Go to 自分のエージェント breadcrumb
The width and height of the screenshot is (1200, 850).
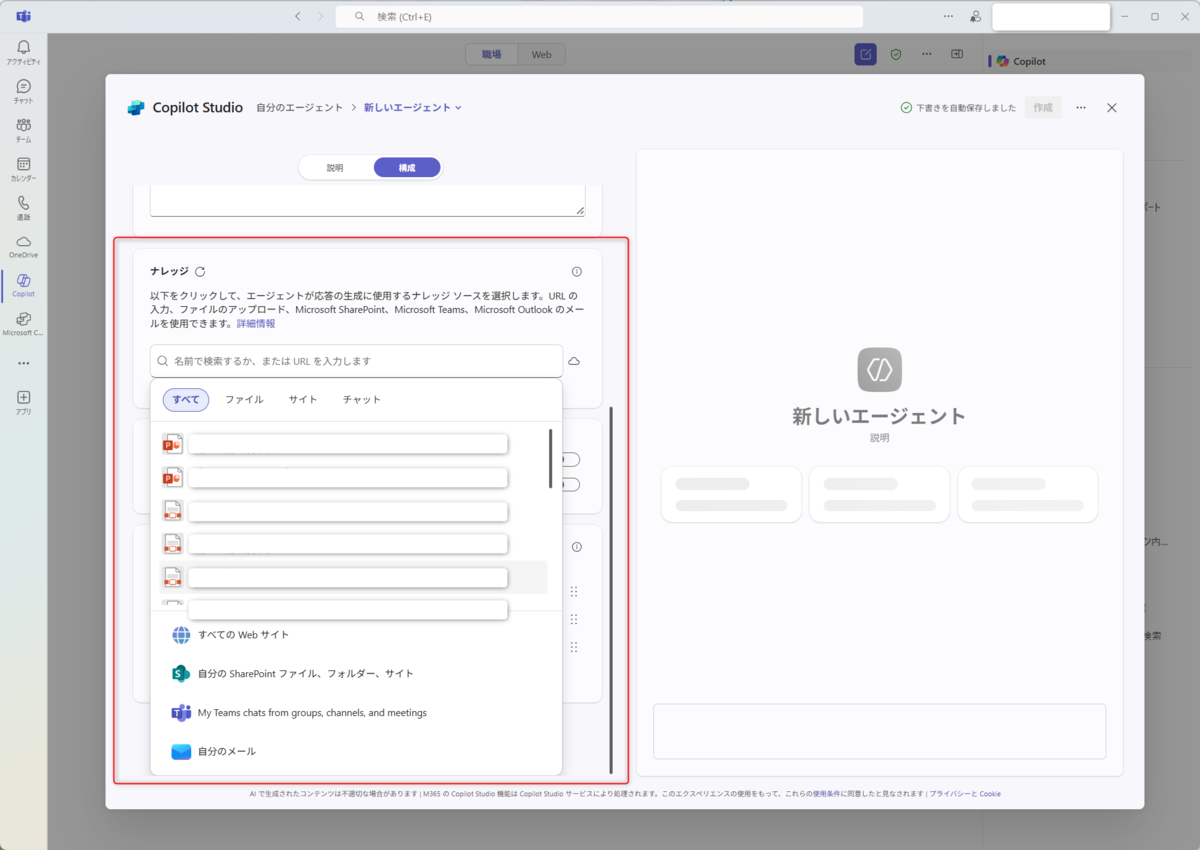(x=299, y=108)
